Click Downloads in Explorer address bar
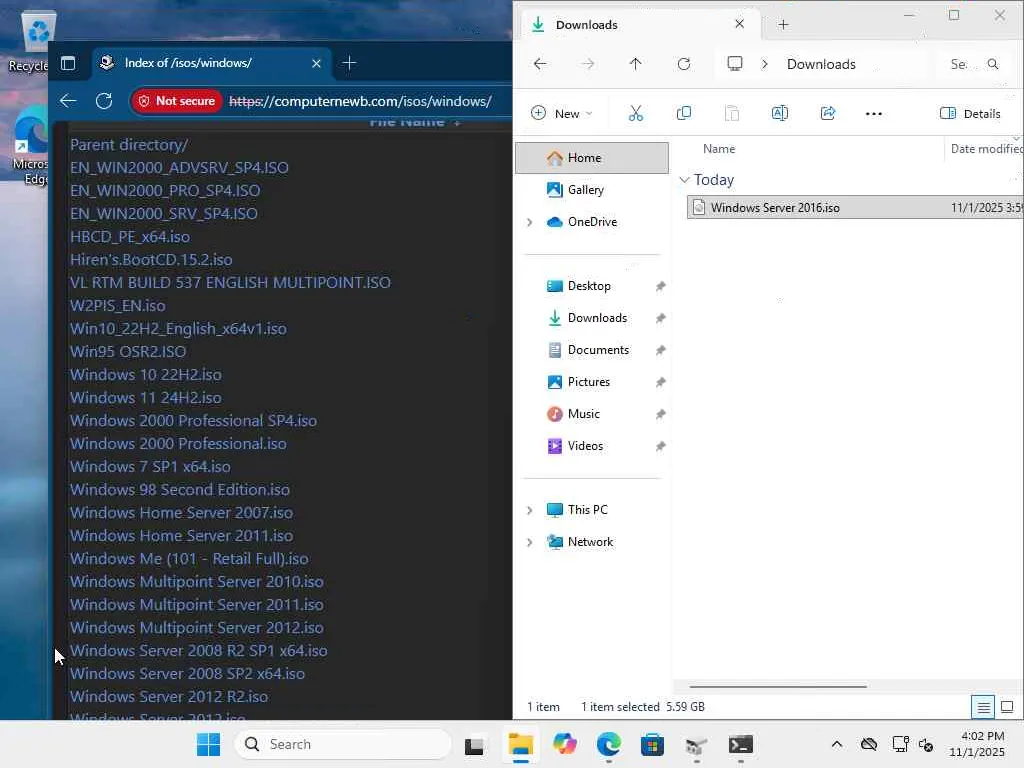The width and height of the screenshot is (1024, 768). (x=821, y=64)
